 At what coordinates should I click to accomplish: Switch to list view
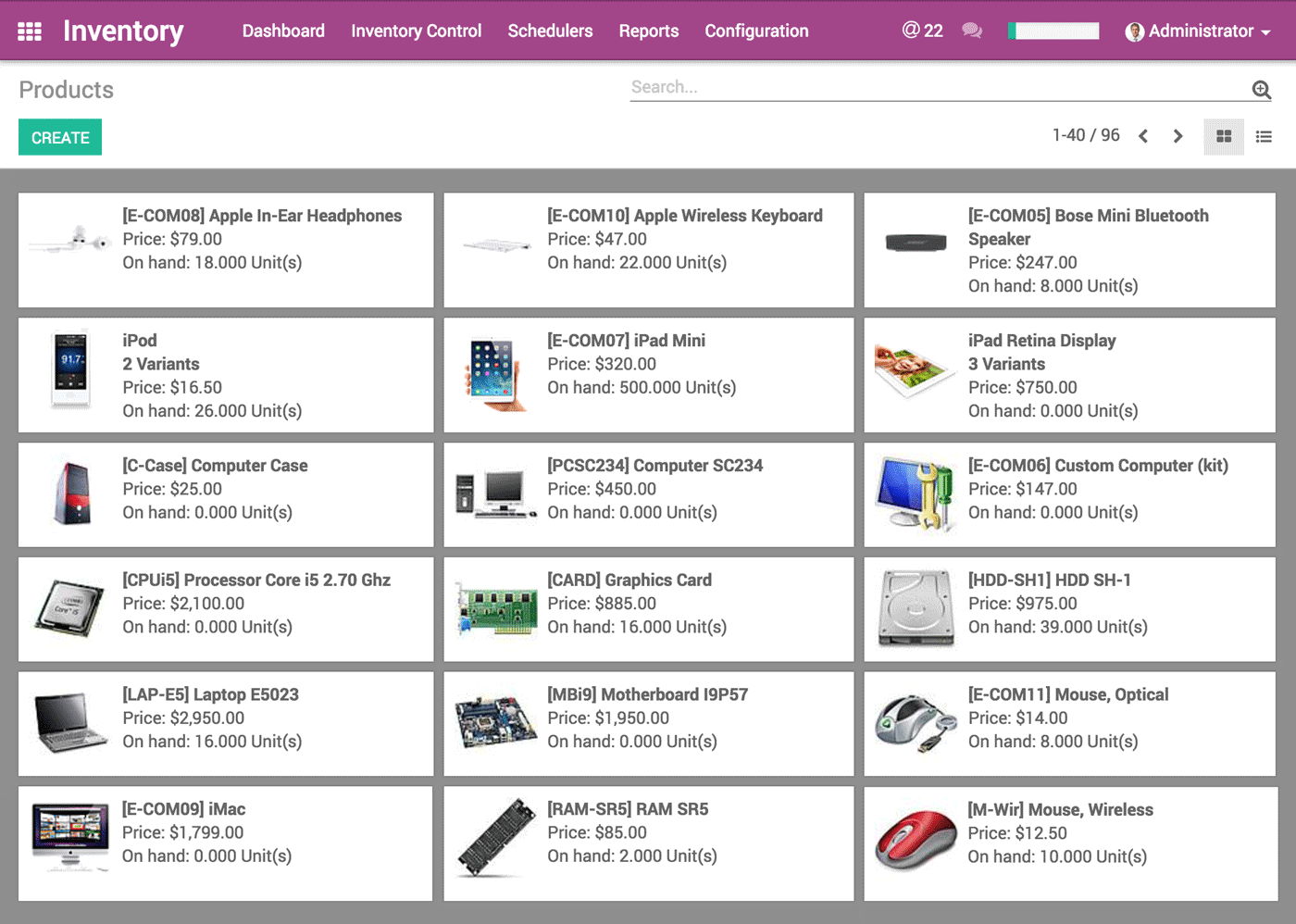pyautogui.click(x=1264, y=136)
